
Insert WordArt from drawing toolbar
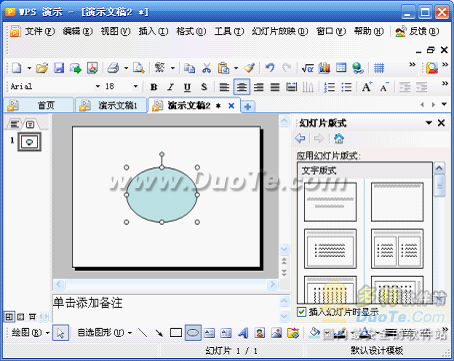(x=243, y=332)
